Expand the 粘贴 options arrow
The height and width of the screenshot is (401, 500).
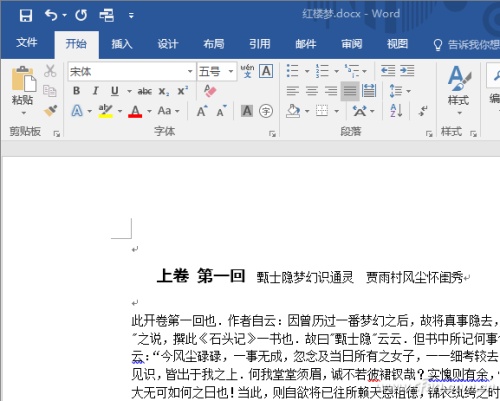(23, 113)
